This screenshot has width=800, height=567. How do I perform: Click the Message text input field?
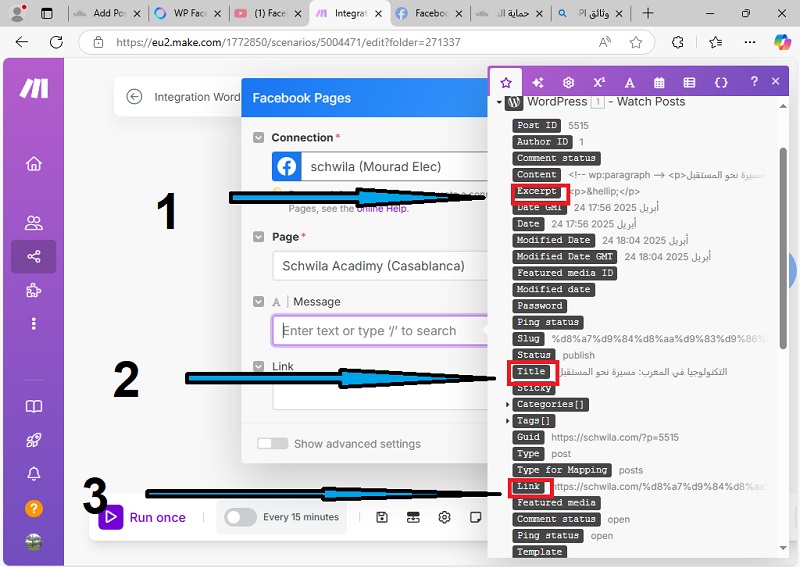point(380,331)
